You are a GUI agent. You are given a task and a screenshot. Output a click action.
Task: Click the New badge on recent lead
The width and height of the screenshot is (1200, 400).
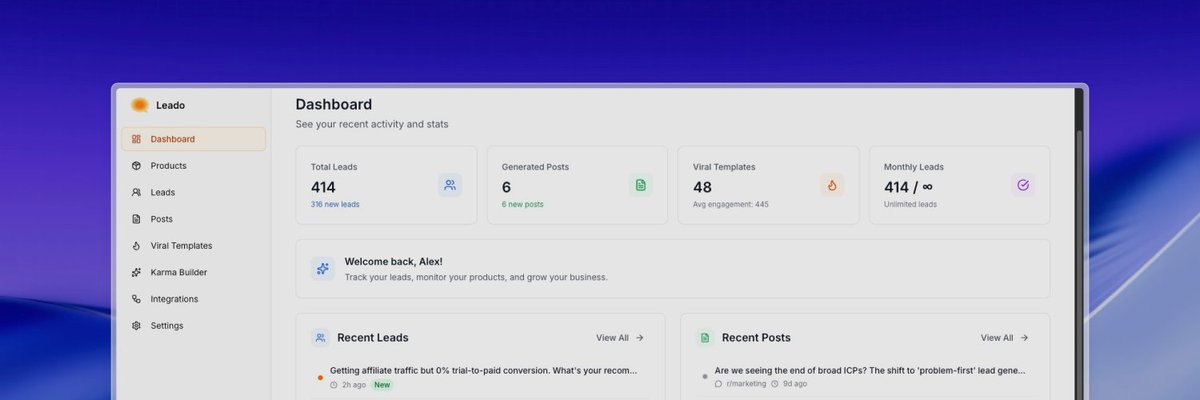[382, 384]
